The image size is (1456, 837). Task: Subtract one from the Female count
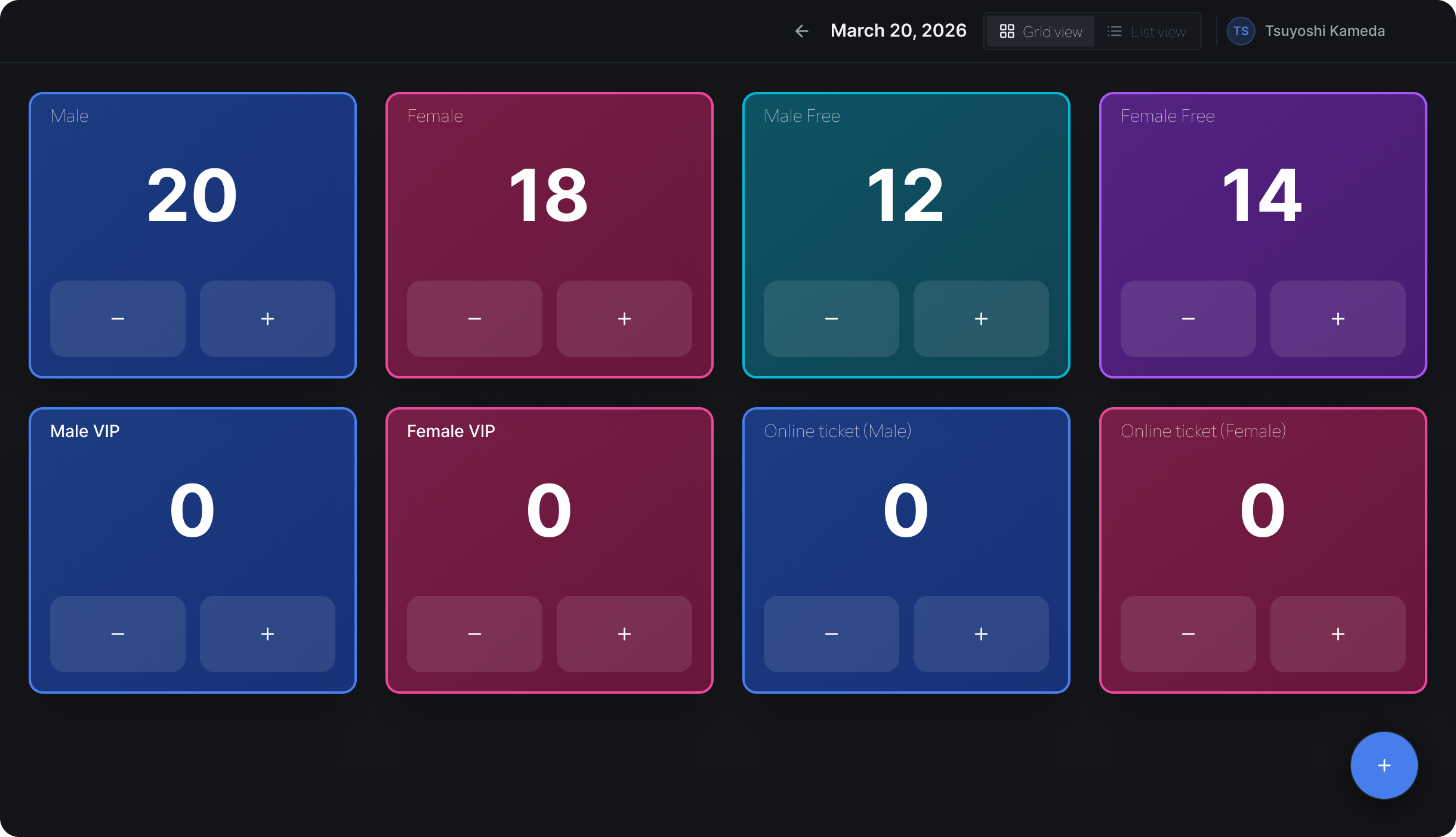[x=474, y=319]
